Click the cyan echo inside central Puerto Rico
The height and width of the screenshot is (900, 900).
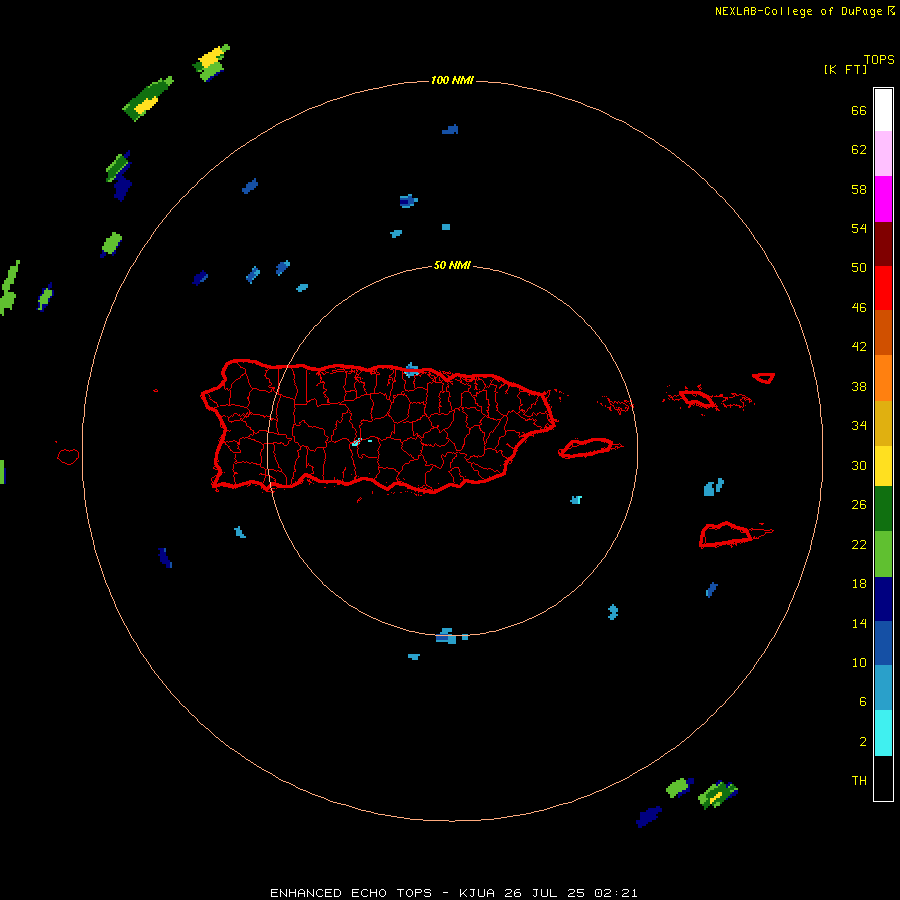pos(356,442)
